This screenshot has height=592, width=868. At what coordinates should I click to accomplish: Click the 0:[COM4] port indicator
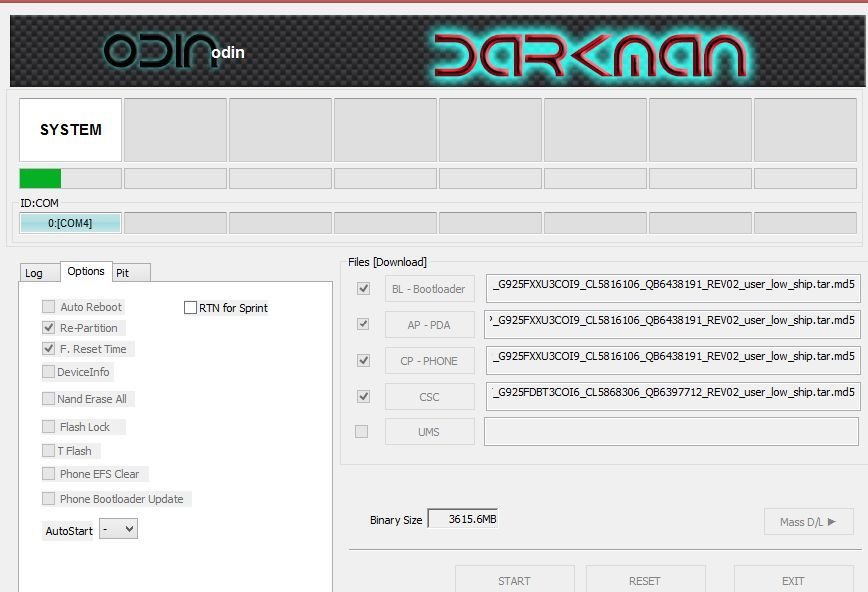(x=70, y=223)
